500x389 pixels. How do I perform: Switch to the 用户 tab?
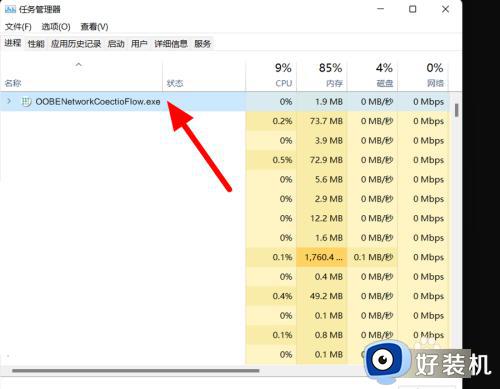(x=139, y=44)
